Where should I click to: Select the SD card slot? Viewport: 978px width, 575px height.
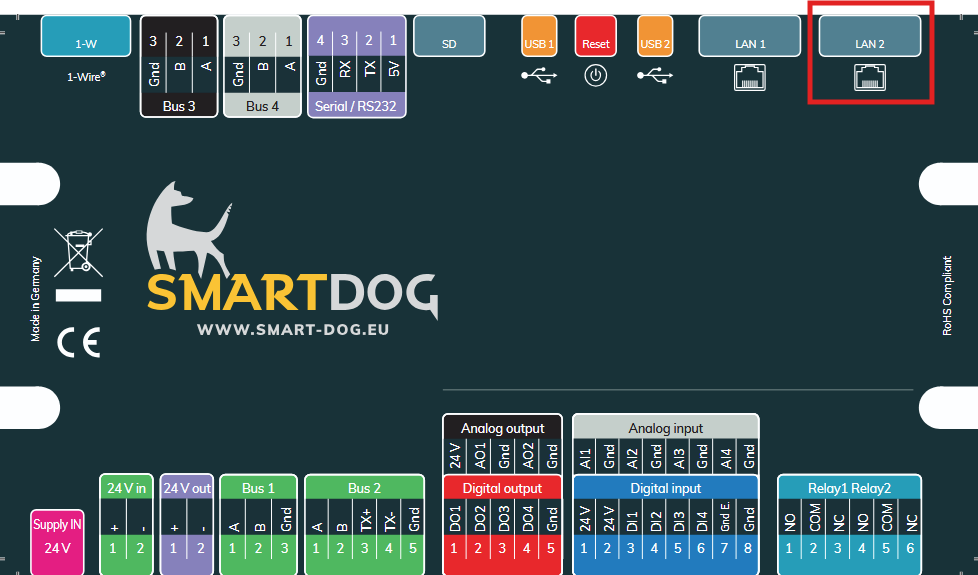[449, 44]
